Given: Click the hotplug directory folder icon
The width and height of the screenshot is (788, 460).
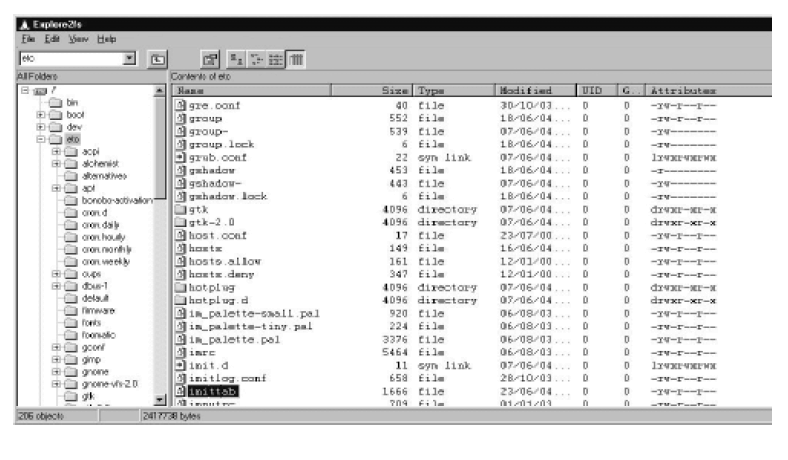Looking at the screenshot, I should (x=181, y=286).
